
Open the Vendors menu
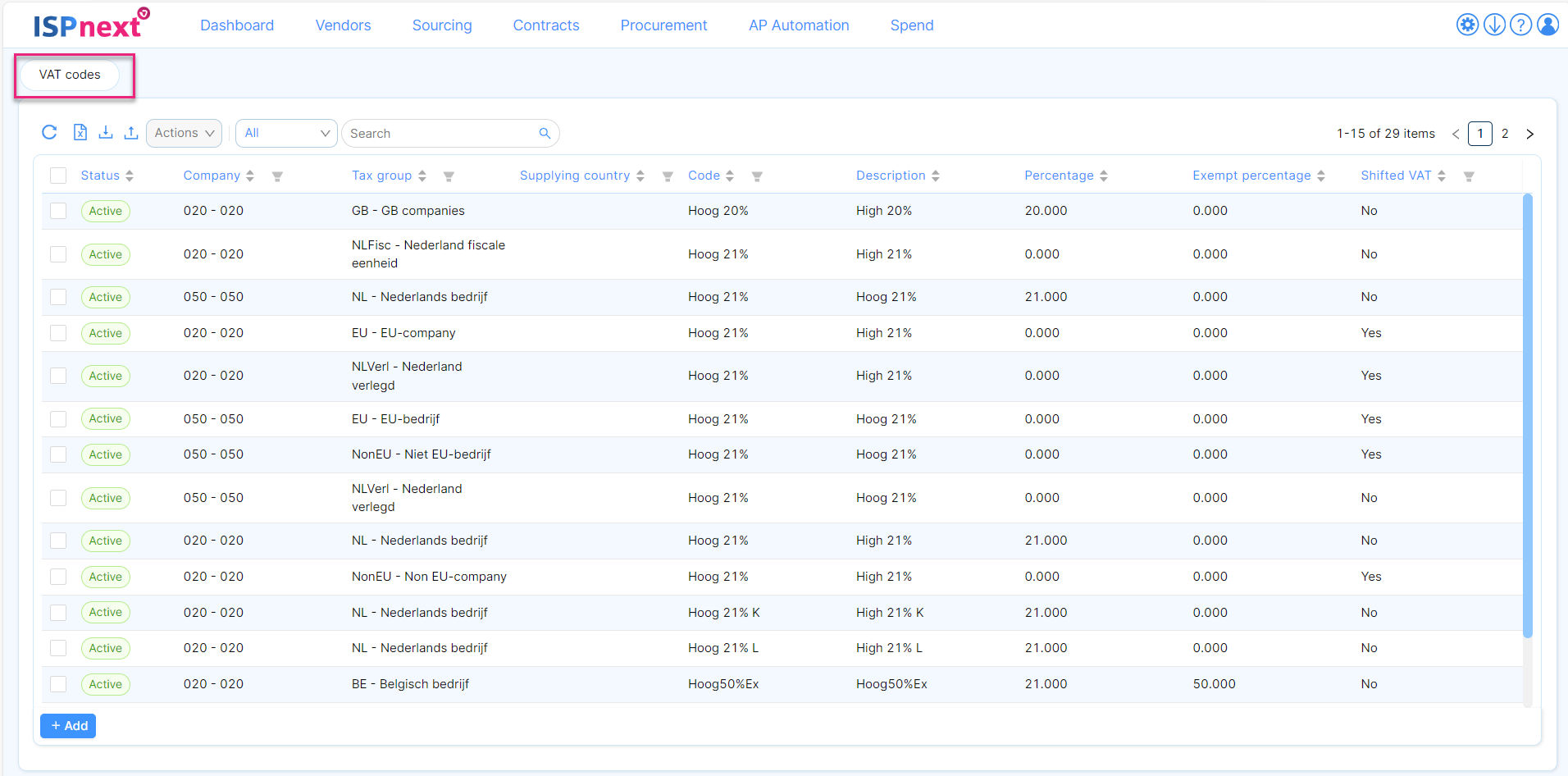pos(343,25)
